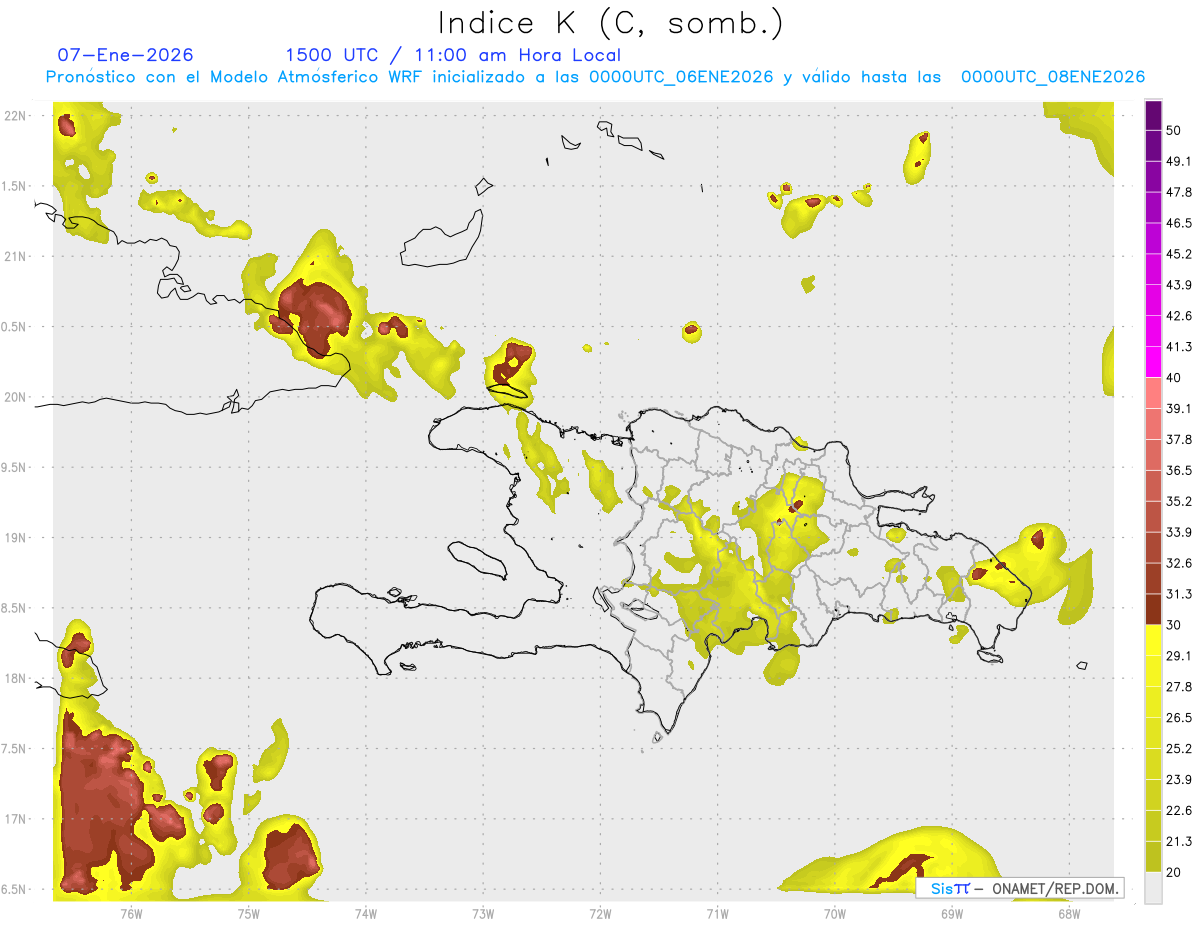Select the bright yellow swatch between 29.1 and 30
1200x927 pixels.
coord(1154,640)
